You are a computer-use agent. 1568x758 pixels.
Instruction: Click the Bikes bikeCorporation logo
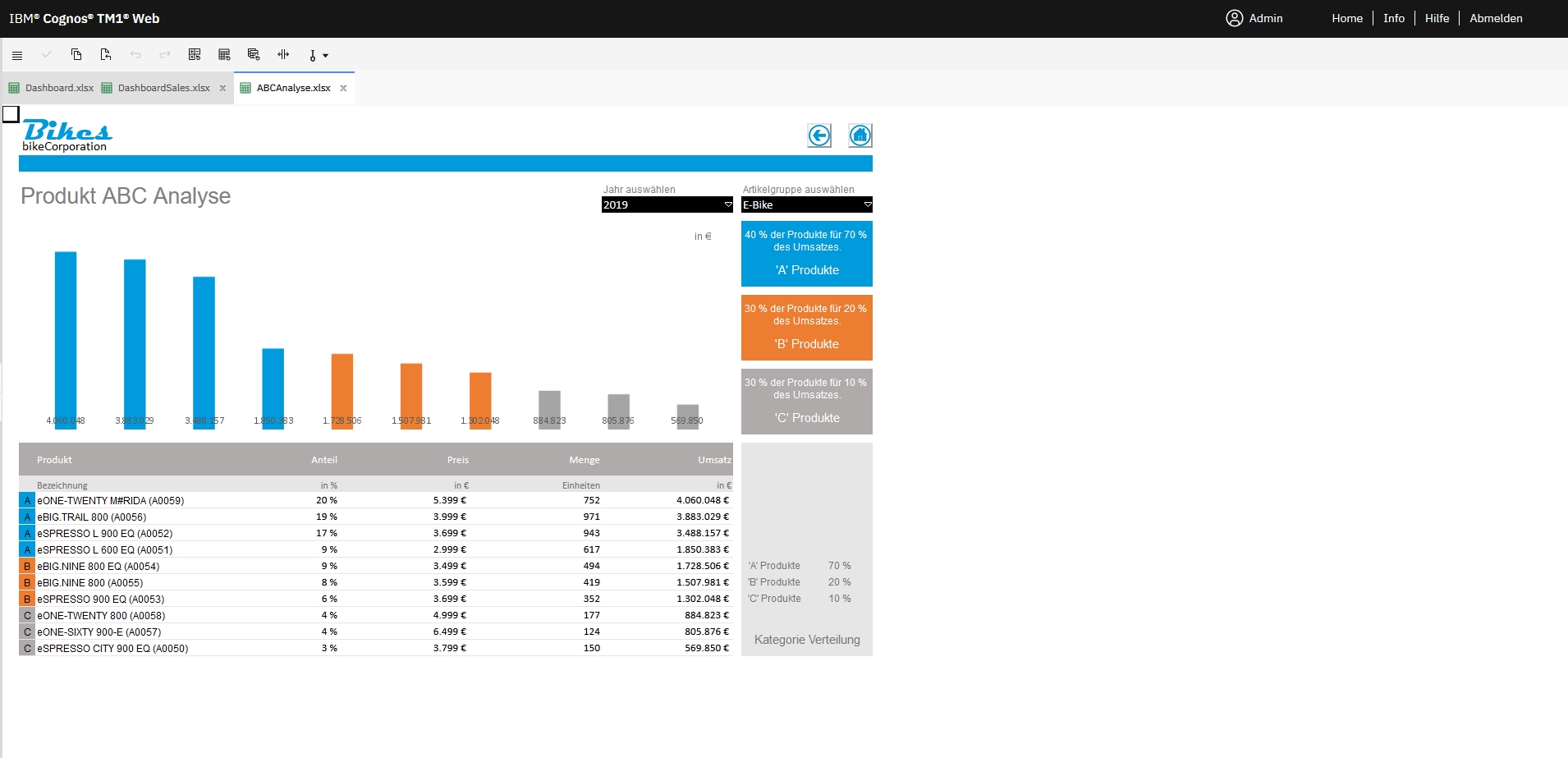click(66, 136)
